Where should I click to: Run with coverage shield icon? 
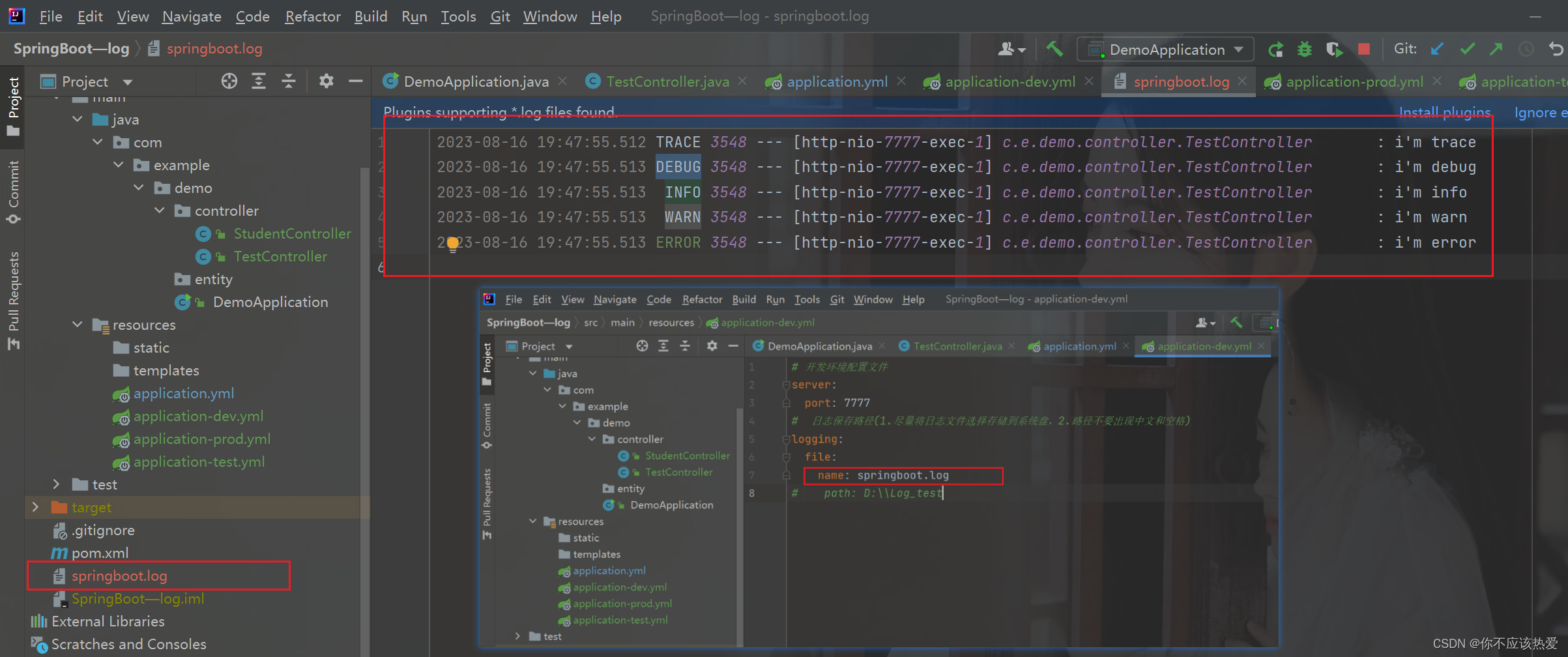[1333, 50]
